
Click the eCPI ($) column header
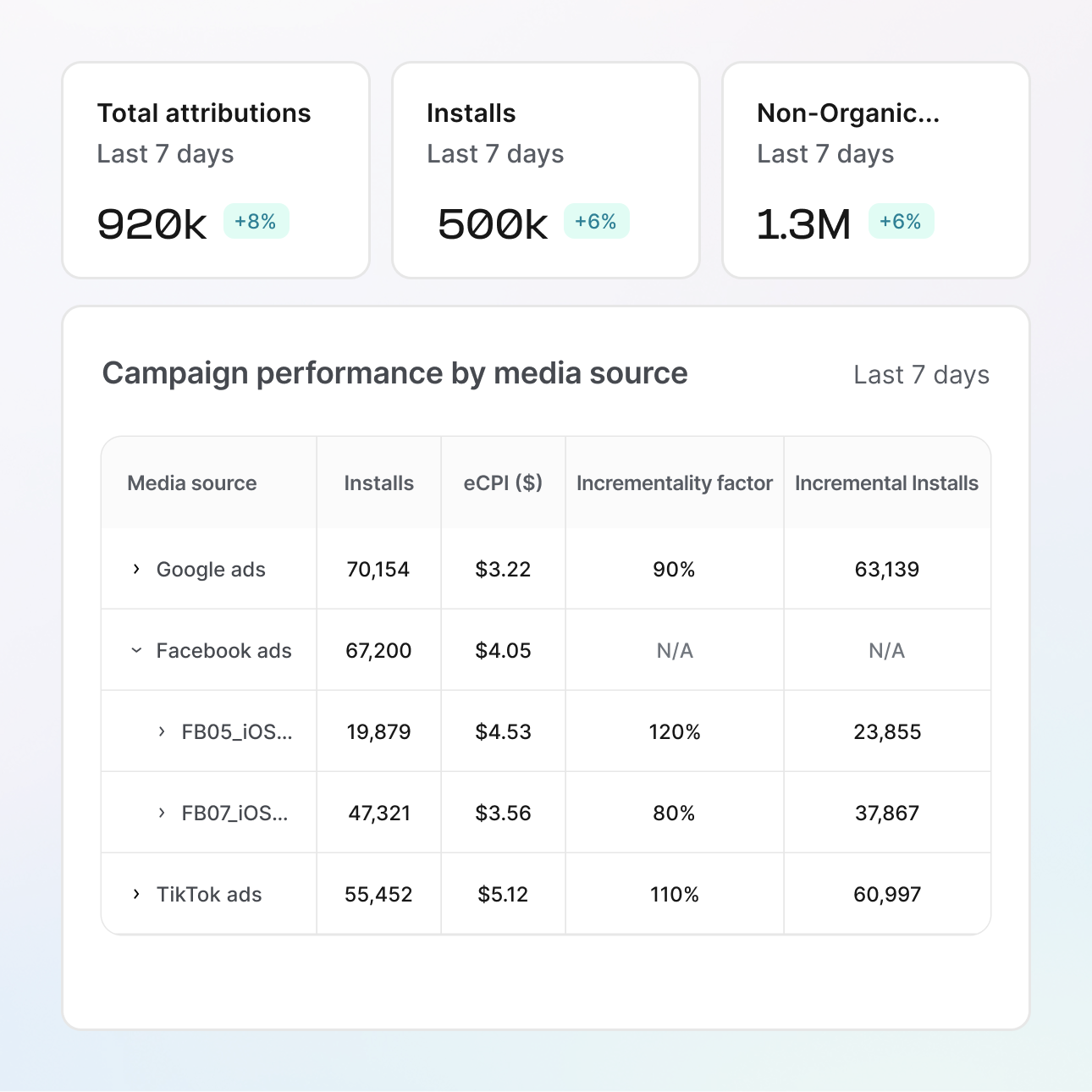[x=503, y=483]
